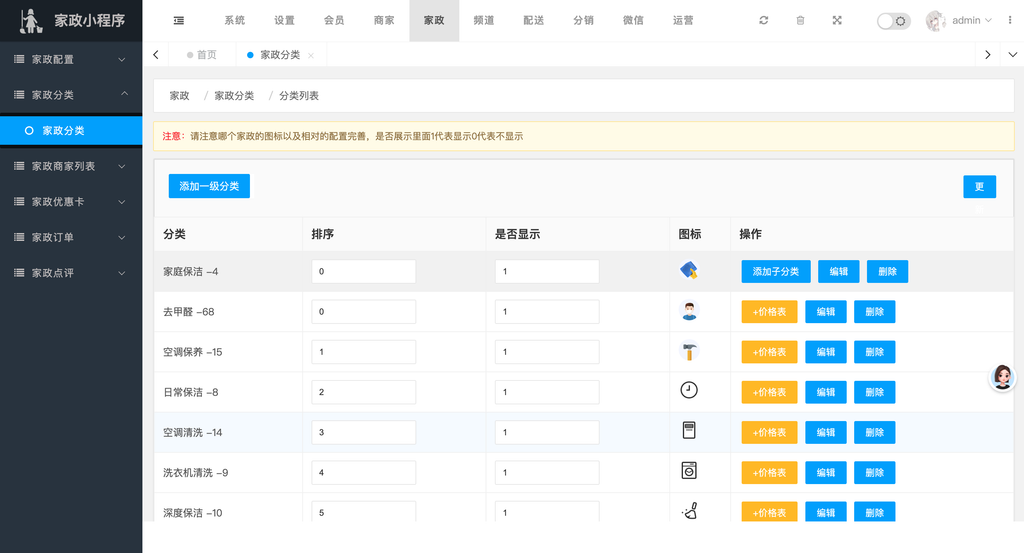1024x553 pixels.
Task: Open the admin user dropdown
Action: [972, 20]
